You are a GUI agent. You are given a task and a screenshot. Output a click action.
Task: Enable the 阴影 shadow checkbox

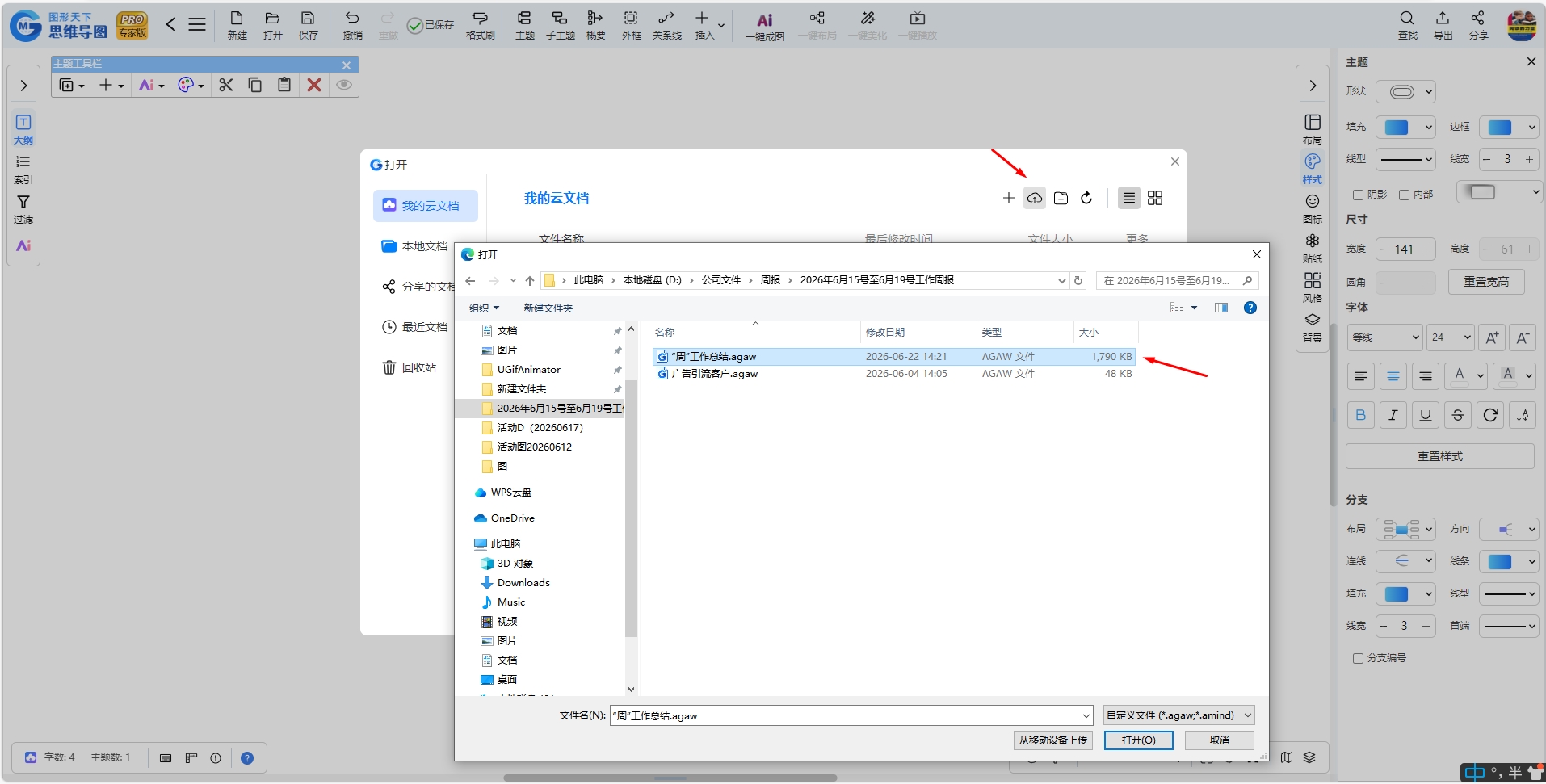pyautogui.click(x=1358, y=195)
